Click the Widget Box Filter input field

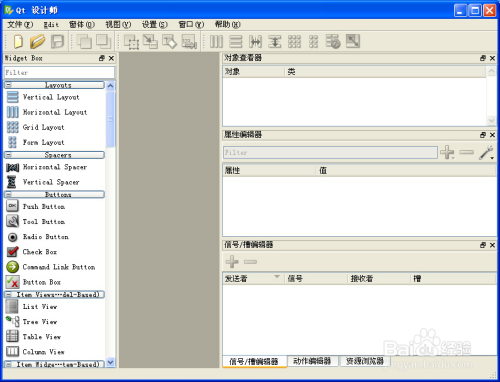click(x=59, y=72)
